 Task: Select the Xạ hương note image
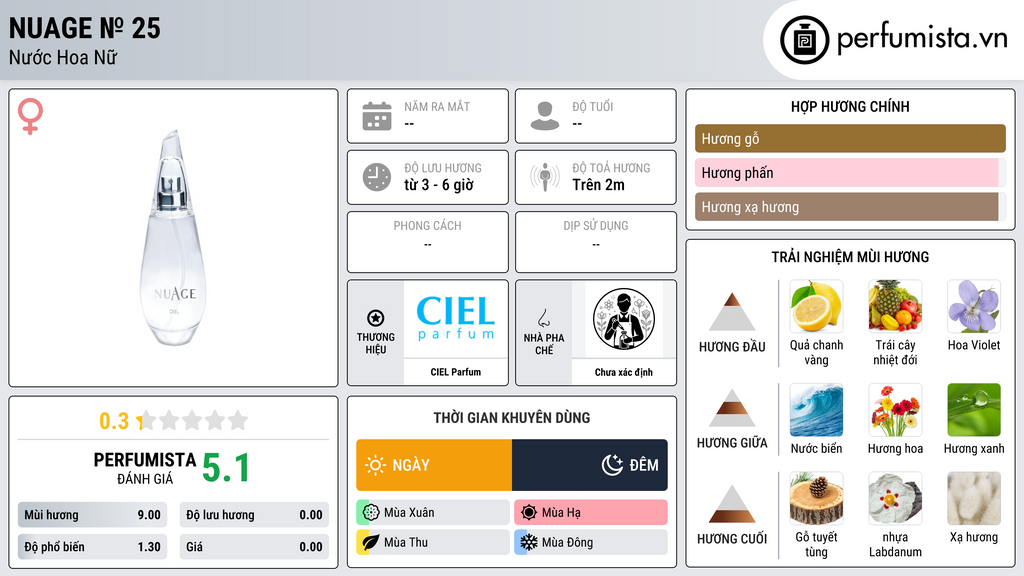point(974,499)
